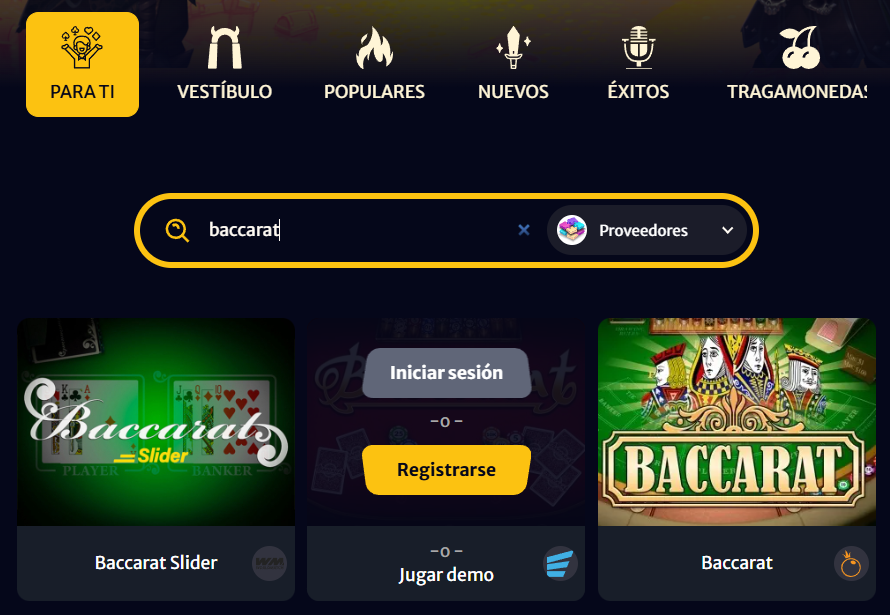Clear the baccarat search text
This screenshot has width=890, height=615.
524,230
